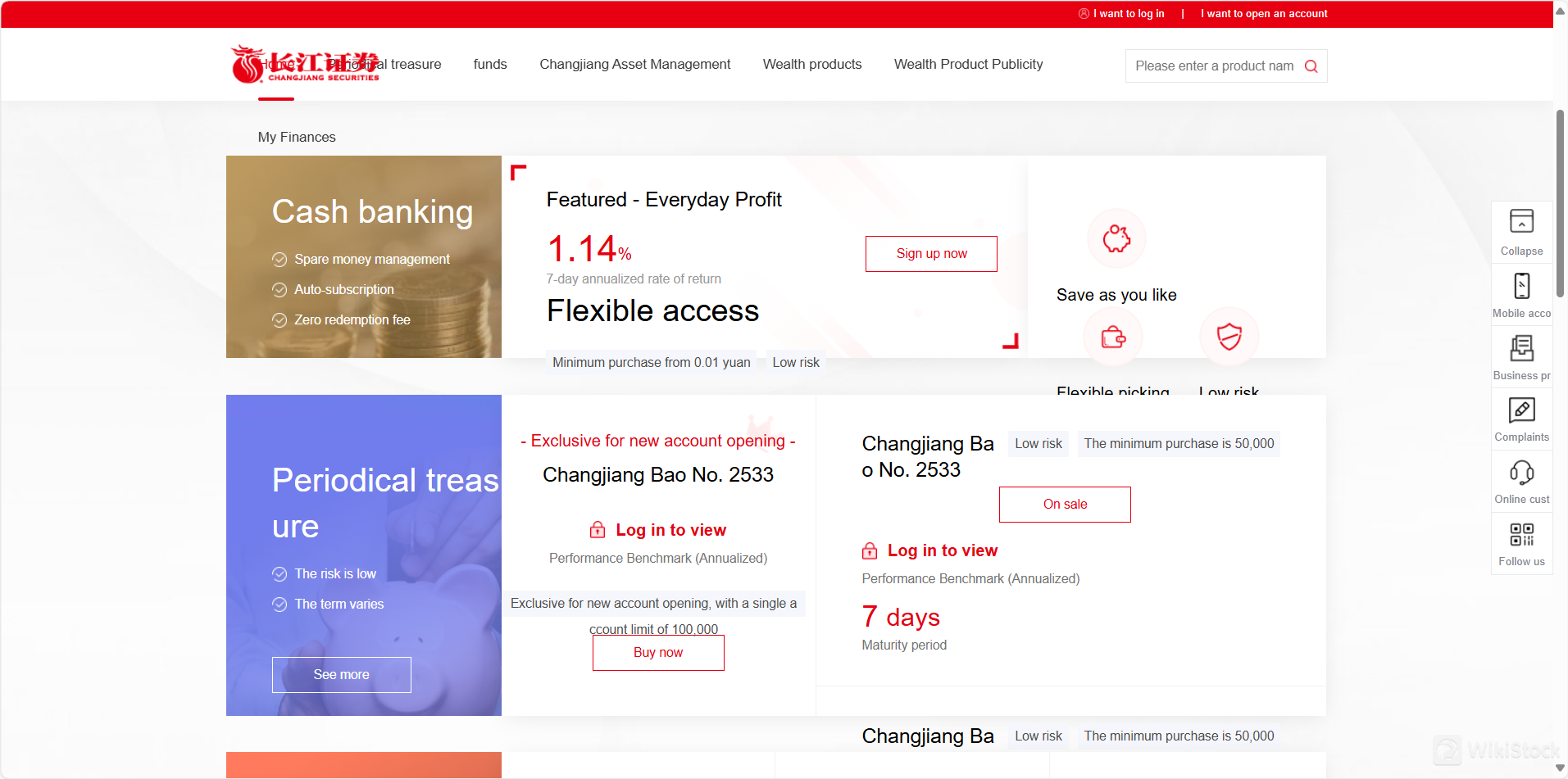1568x779 pixels.
Task: Click I want to open an account
Action: [1263, 14]
